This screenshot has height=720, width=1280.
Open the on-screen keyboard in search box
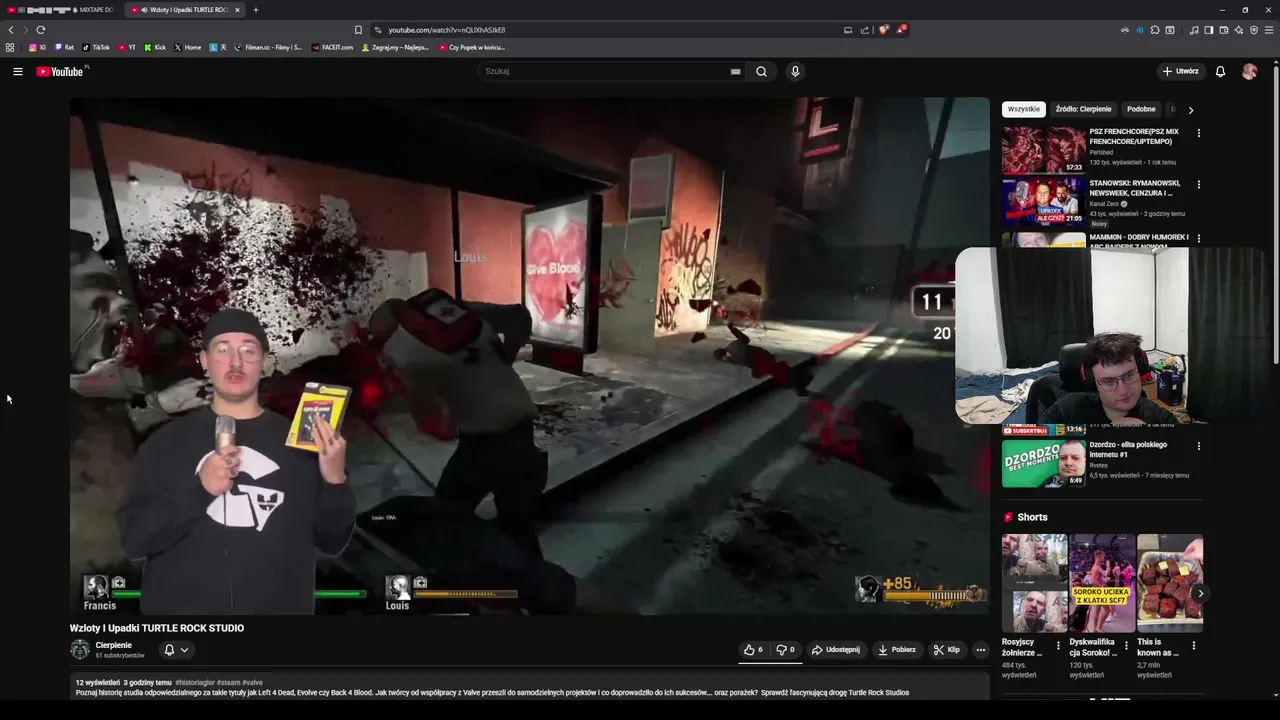(x=735, y=71)
